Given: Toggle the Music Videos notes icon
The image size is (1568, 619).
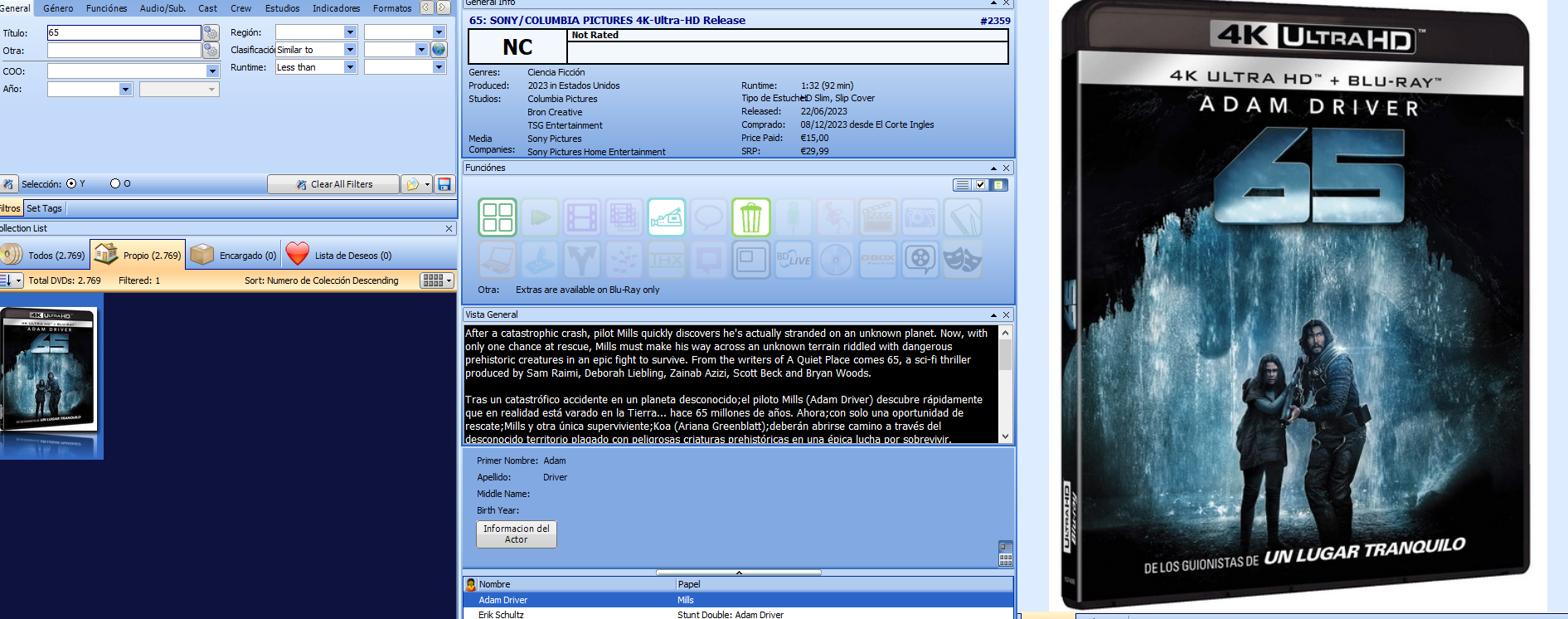Looking at the screenshot, I should 624,260.
